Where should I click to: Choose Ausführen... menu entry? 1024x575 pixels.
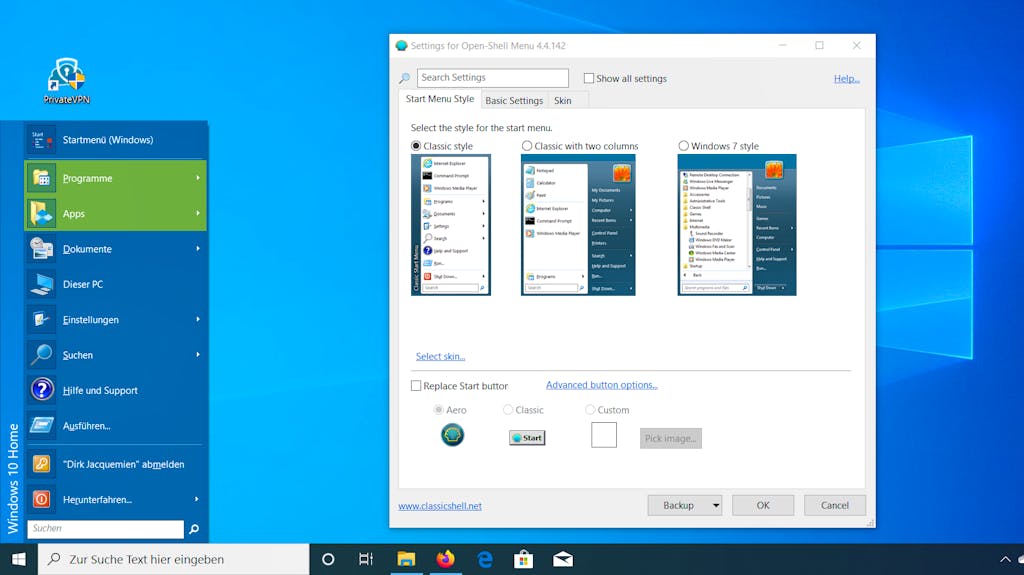[x=116, y=425]
